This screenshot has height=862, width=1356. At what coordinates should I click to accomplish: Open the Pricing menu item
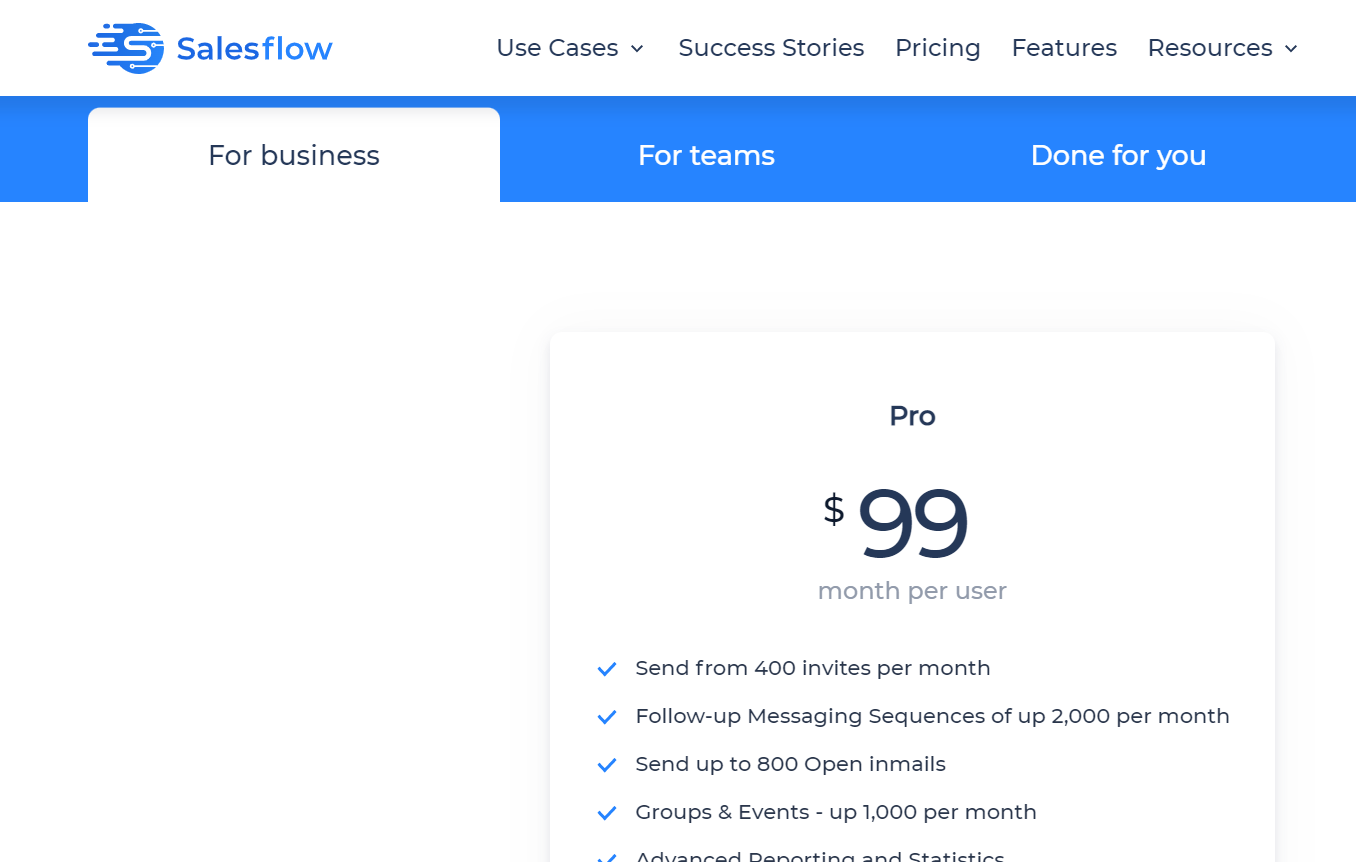tap(937, 47)
